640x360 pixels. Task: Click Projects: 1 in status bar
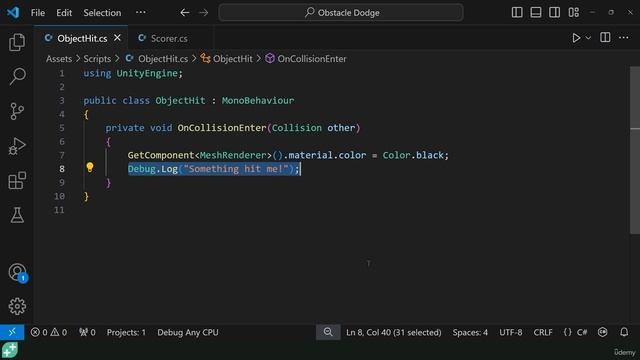tap(126, 332)
